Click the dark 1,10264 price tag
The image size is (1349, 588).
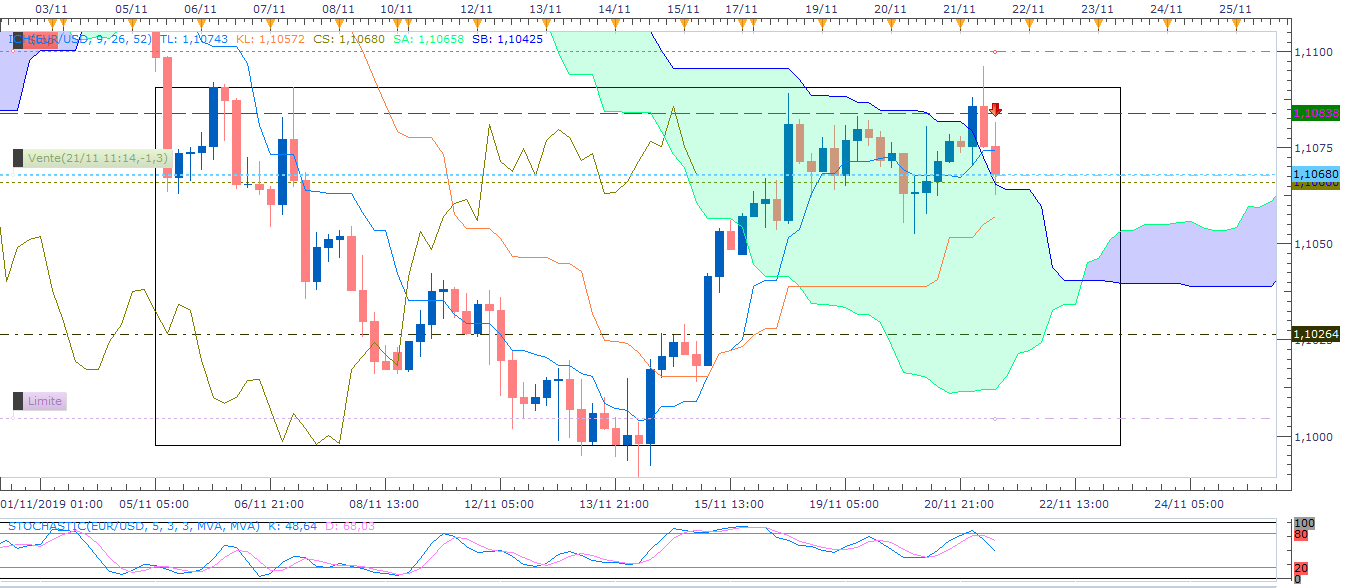tap(1316, 334)
